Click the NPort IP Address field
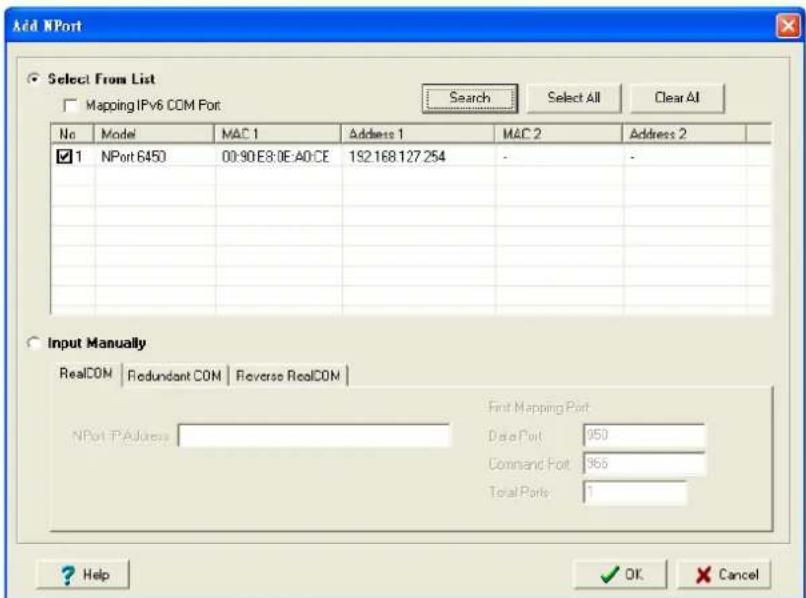 click(314, 436)
